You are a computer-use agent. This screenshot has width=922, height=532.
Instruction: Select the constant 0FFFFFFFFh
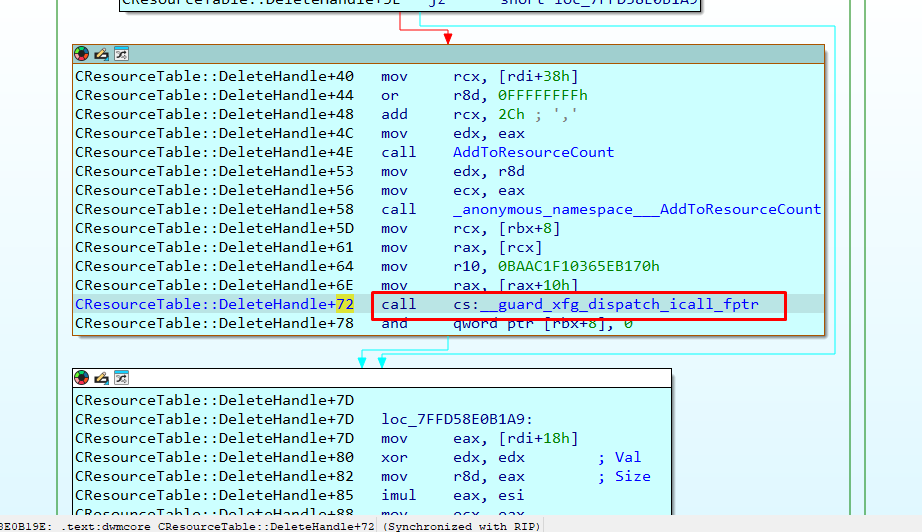(x=543, y=95)
